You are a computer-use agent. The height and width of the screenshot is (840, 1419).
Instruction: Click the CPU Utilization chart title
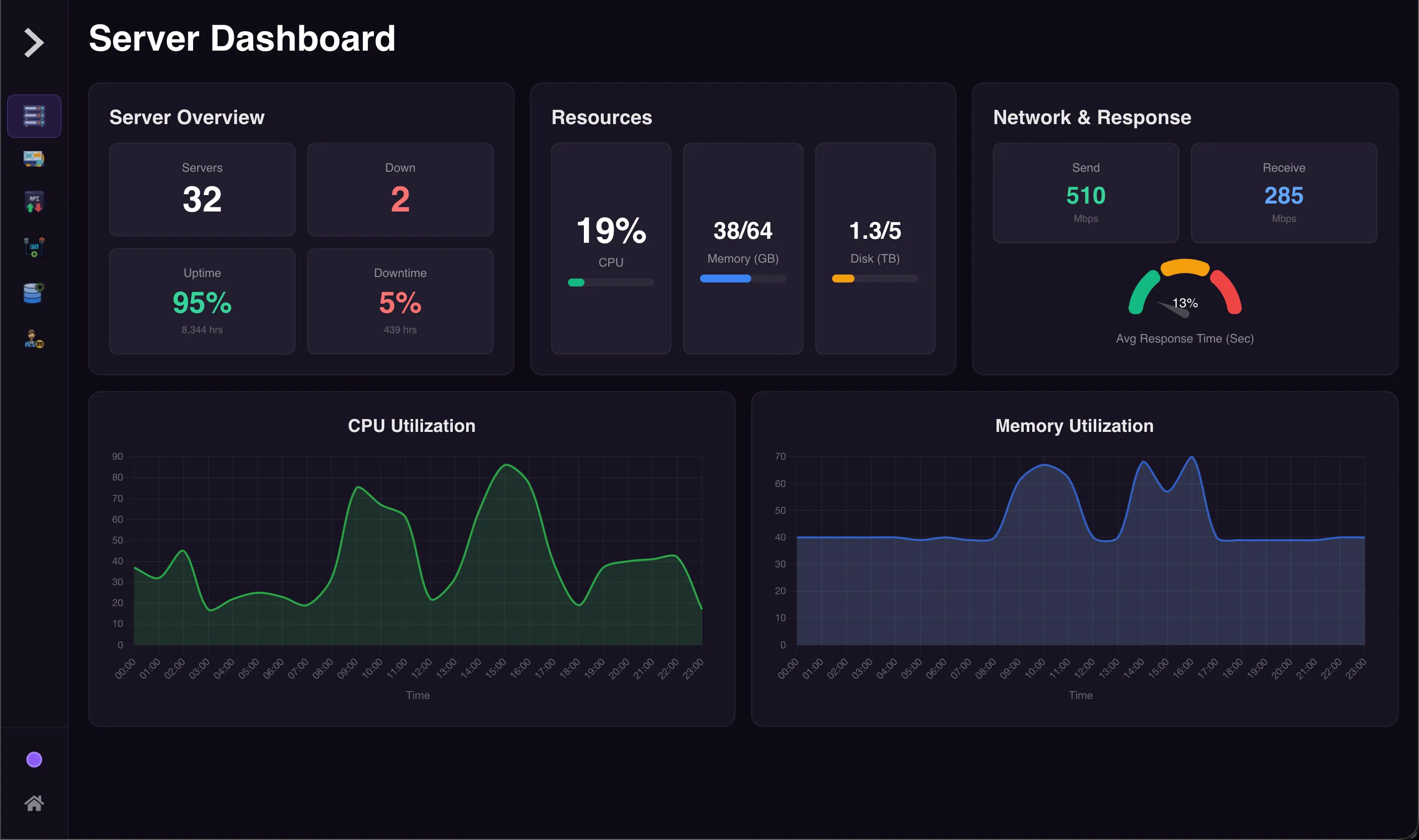(x=412, y=425)
